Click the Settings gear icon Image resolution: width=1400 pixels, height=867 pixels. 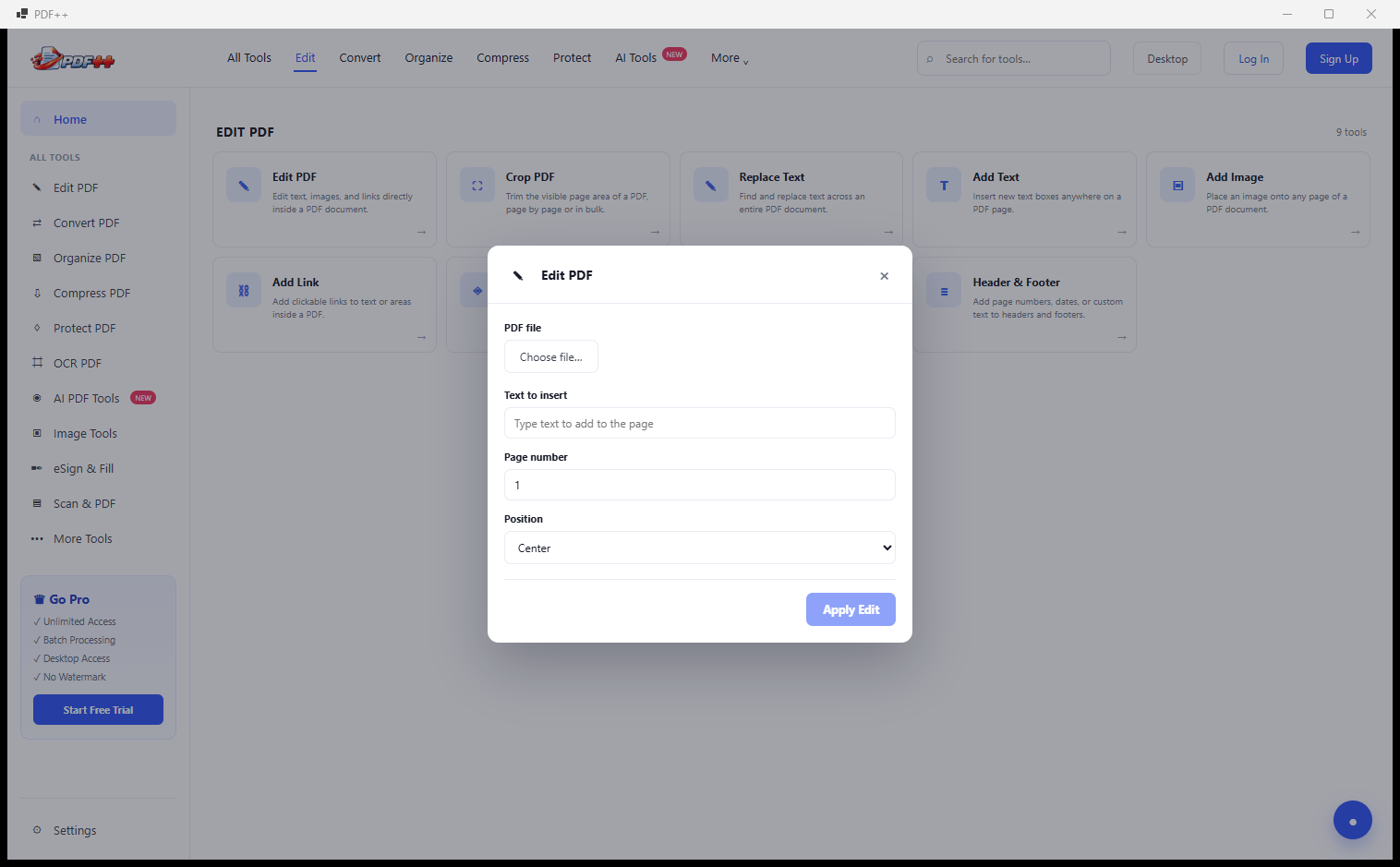point(37,830)
